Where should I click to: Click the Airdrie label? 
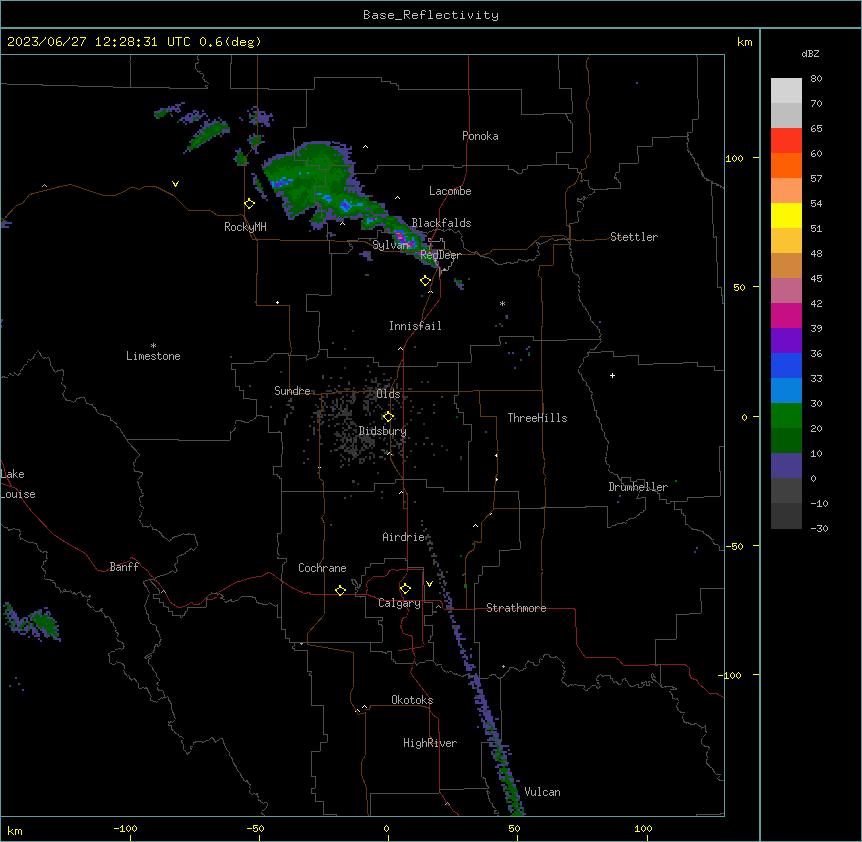[x=404, y=537]
